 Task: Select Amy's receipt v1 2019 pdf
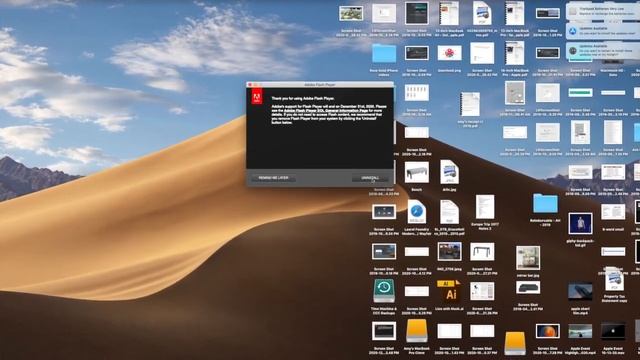coord(470,104)
